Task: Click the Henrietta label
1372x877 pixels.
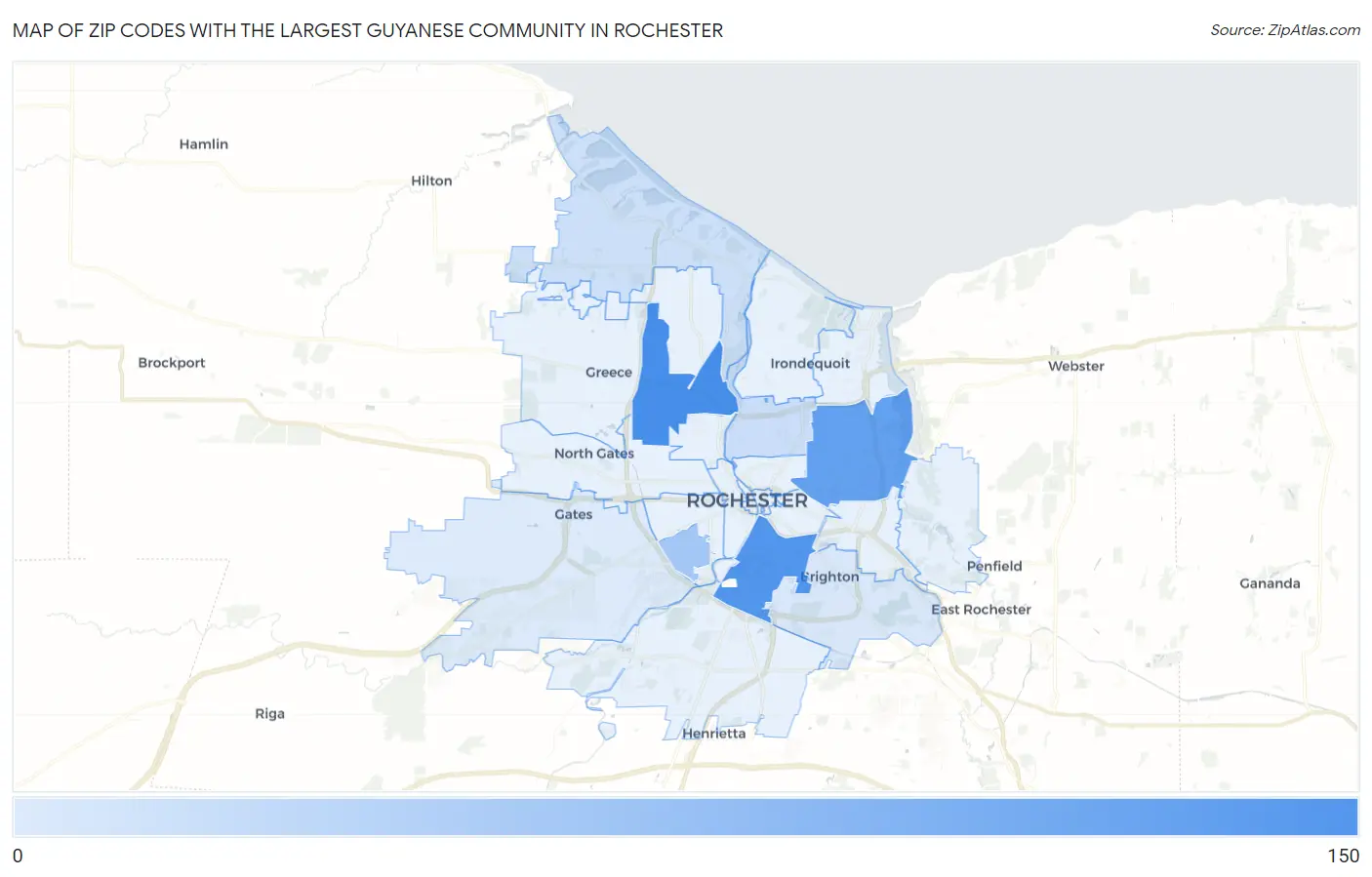Action: 714,734
